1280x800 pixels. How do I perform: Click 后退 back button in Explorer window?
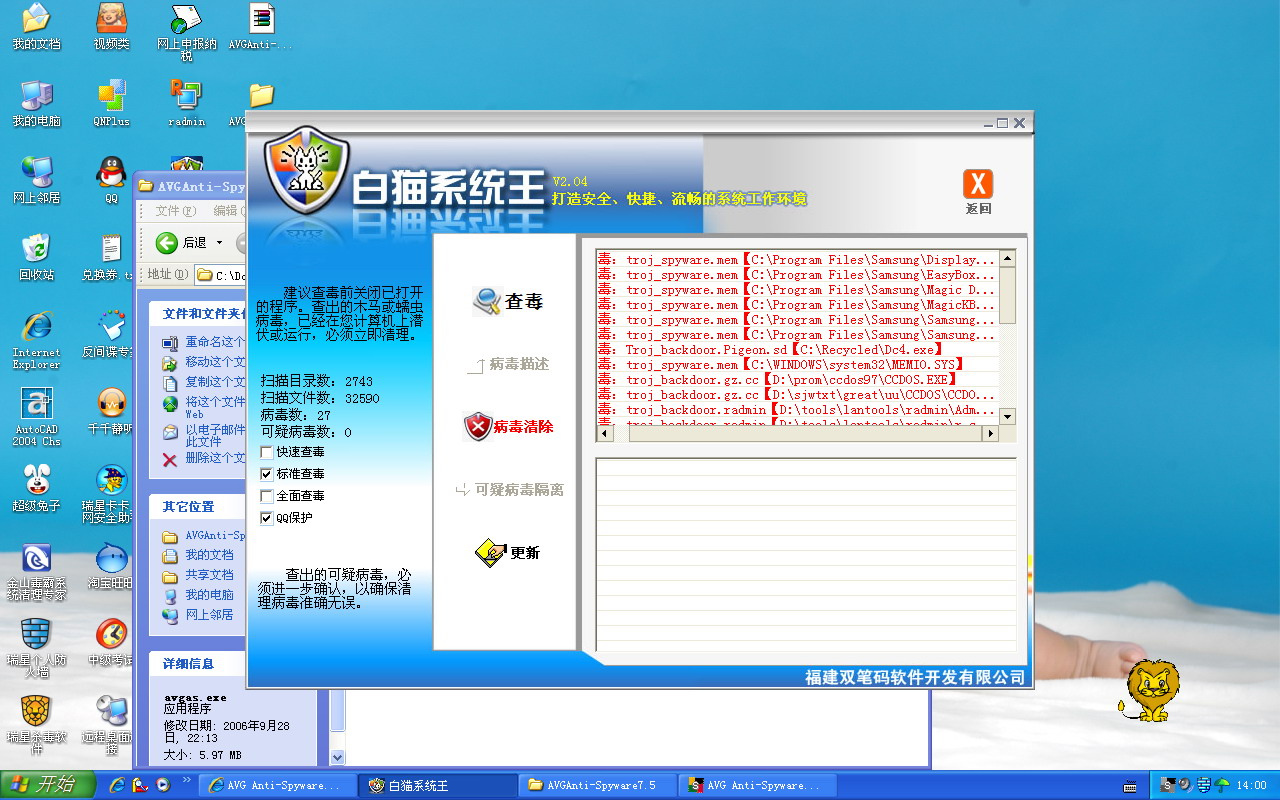click(183, 243)
